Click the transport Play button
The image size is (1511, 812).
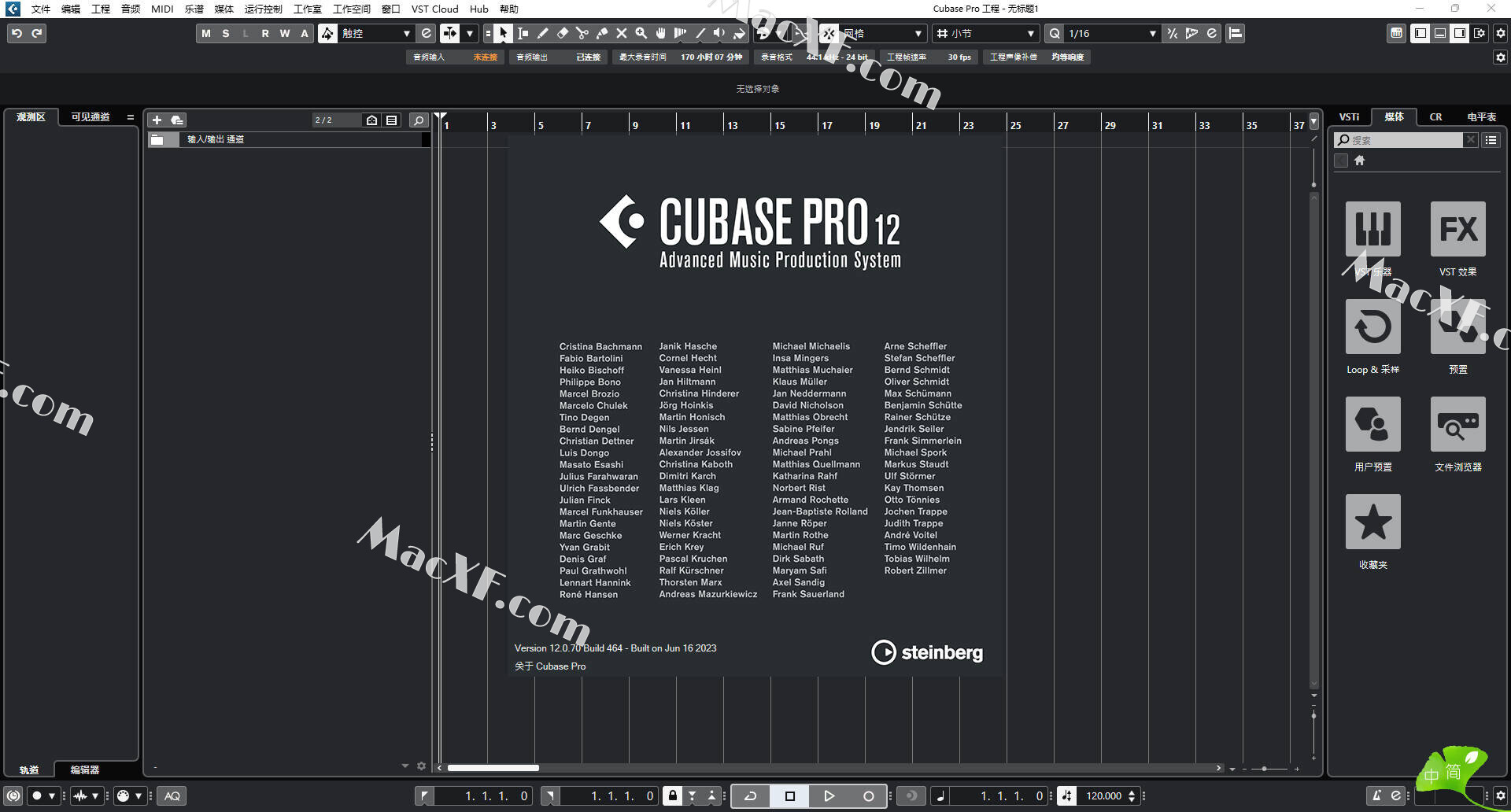pyautogui.click(x=829, y=795)
